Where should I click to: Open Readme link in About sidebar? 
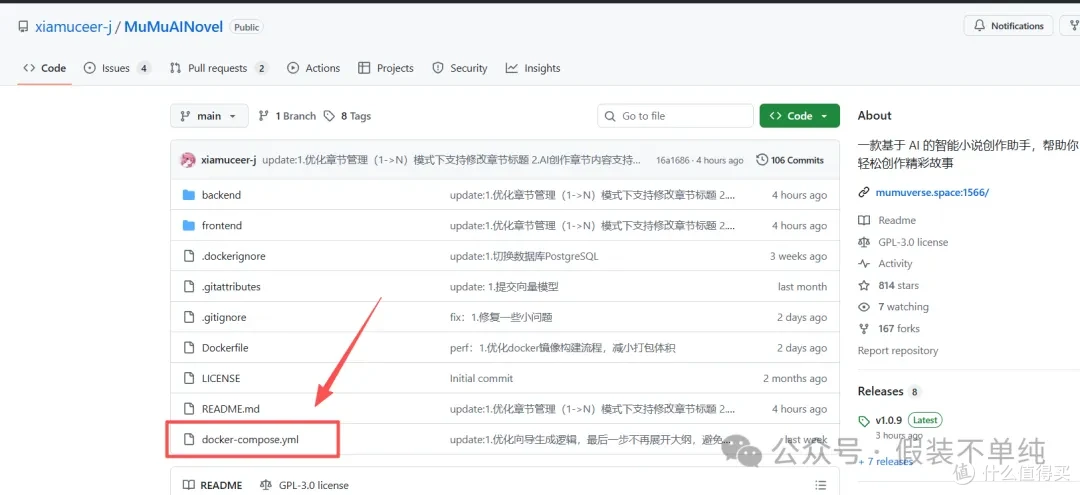pos(897,220)
